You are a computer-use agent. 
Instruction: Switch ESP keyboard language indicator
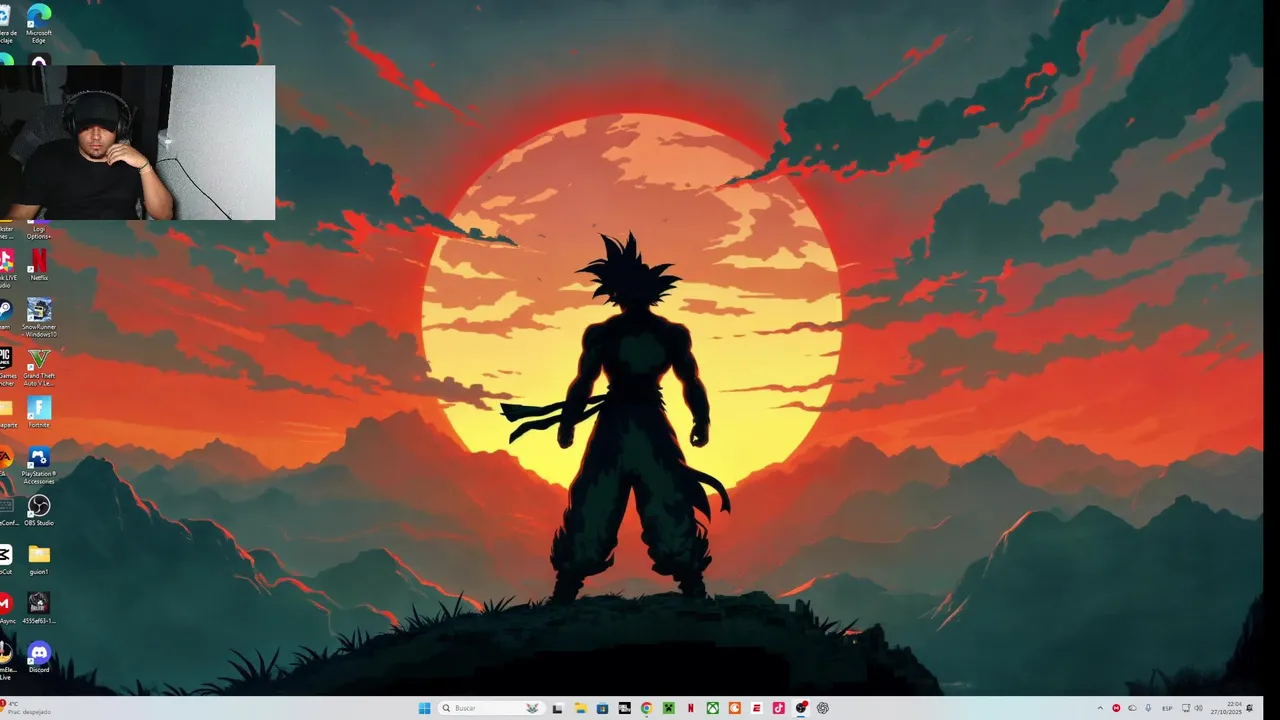(x=1167, y=708)
